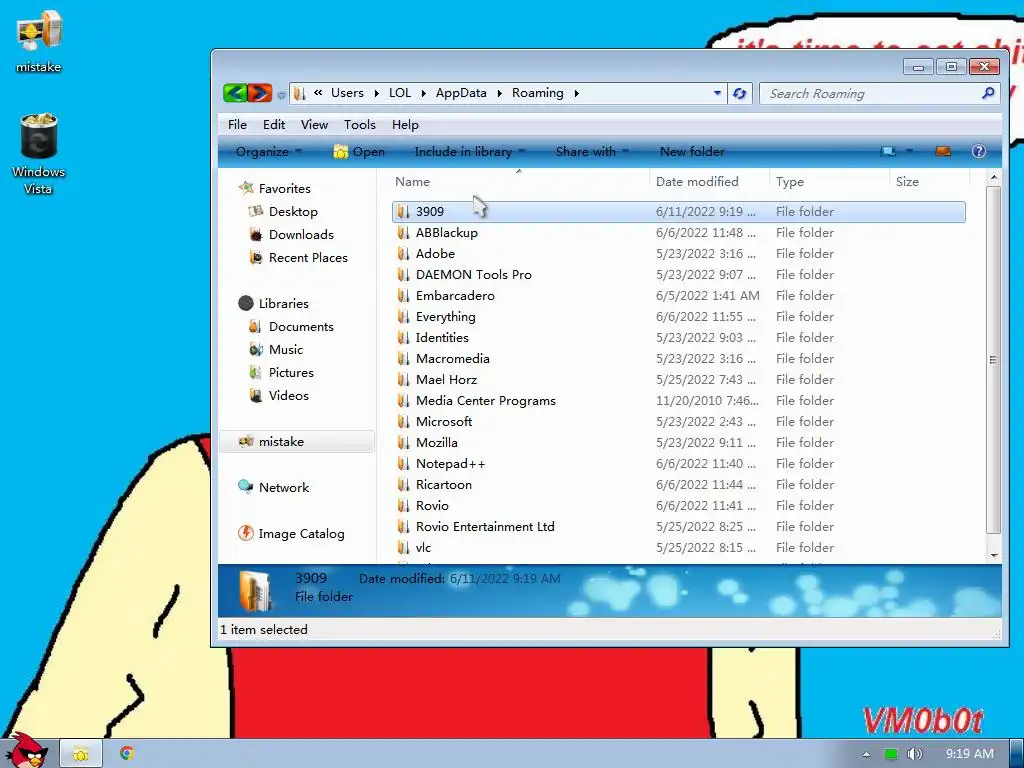Open the File menu
The image size is (1024, 768).
click(x=237, y=125)
